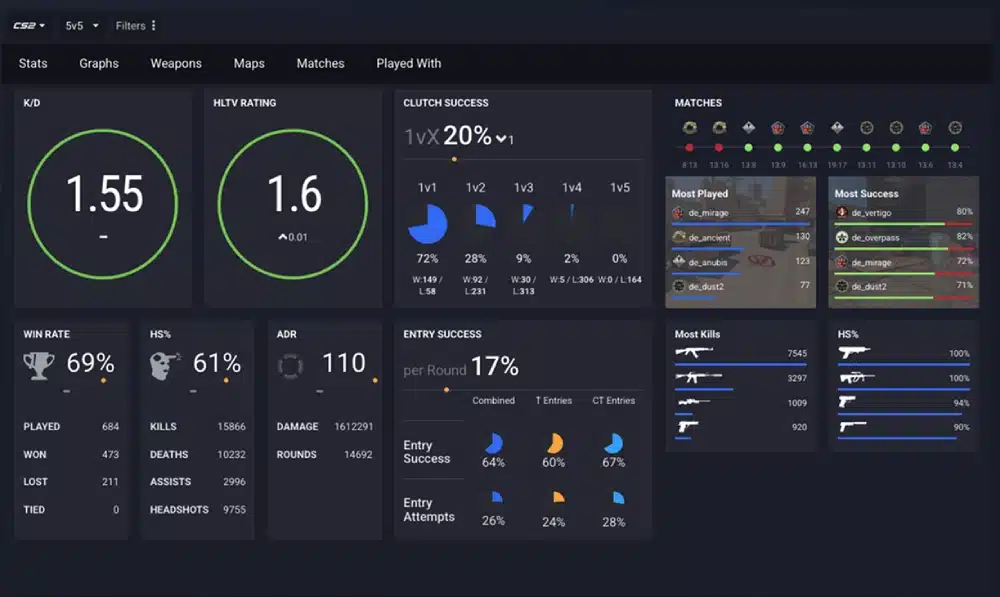The image size is (1000, 597).
Task: Open the Filters kebab menu
Action: pyautogui.click(x=153, y=26)
